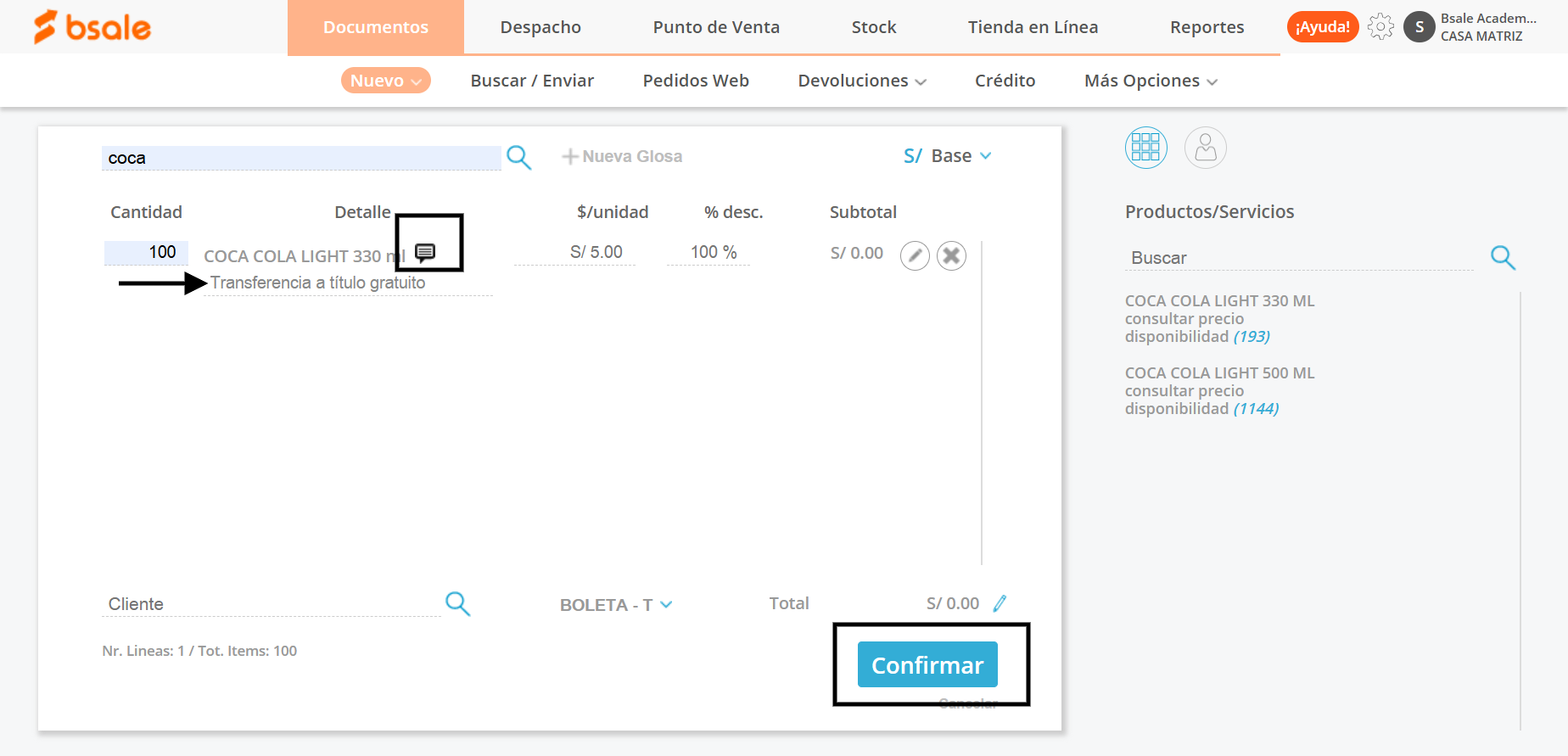Go to the Reportes tab

pos(1207,27)
